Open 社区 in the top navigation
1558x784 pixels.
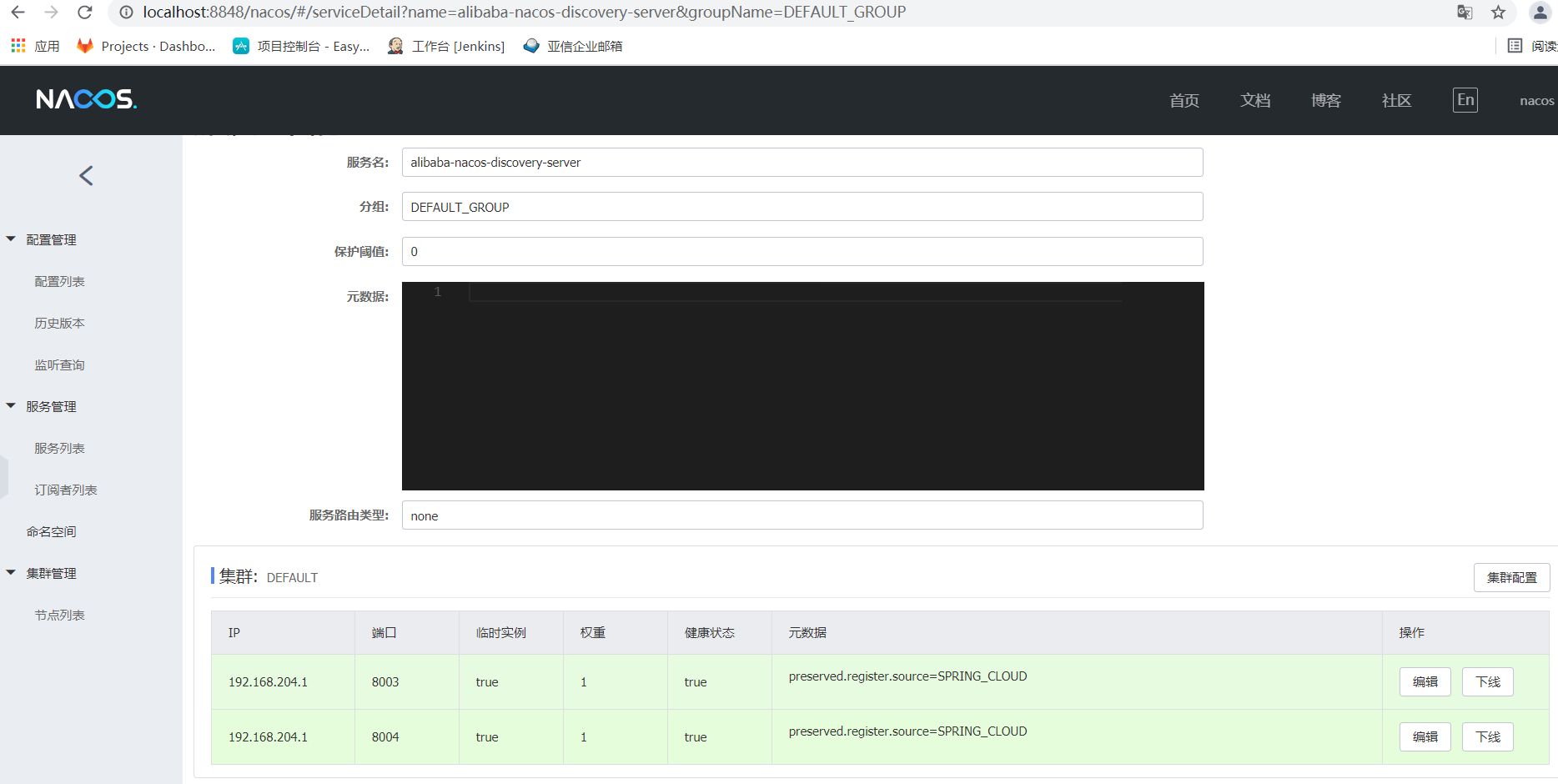pyautogui.click(x=1397, y=100)
